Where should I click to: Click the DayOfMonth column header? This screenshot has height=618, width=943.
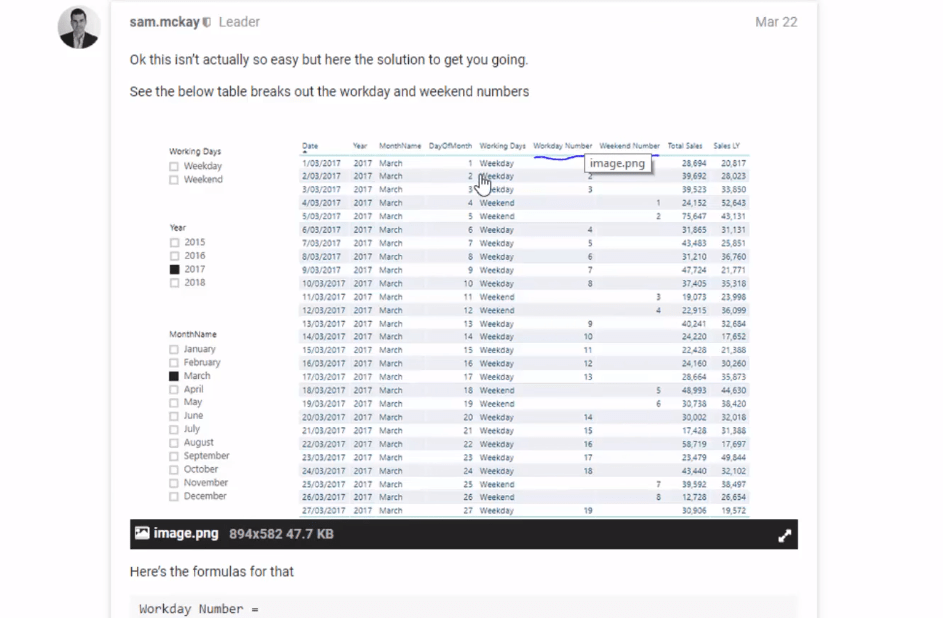pos(450,146)
